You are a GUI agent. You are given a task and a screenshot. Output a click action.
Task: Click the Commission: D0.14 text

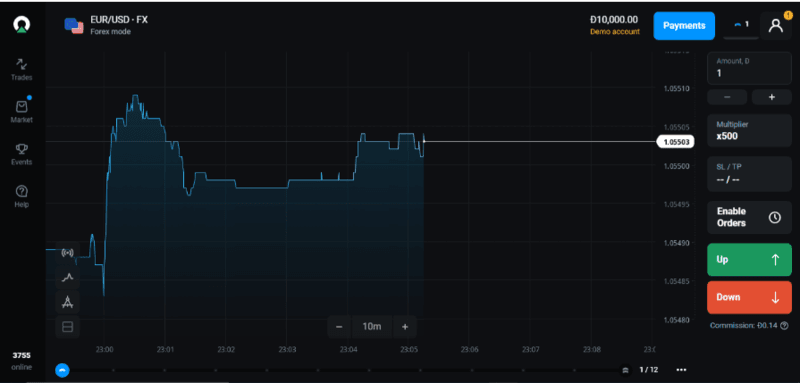(743, 325)
